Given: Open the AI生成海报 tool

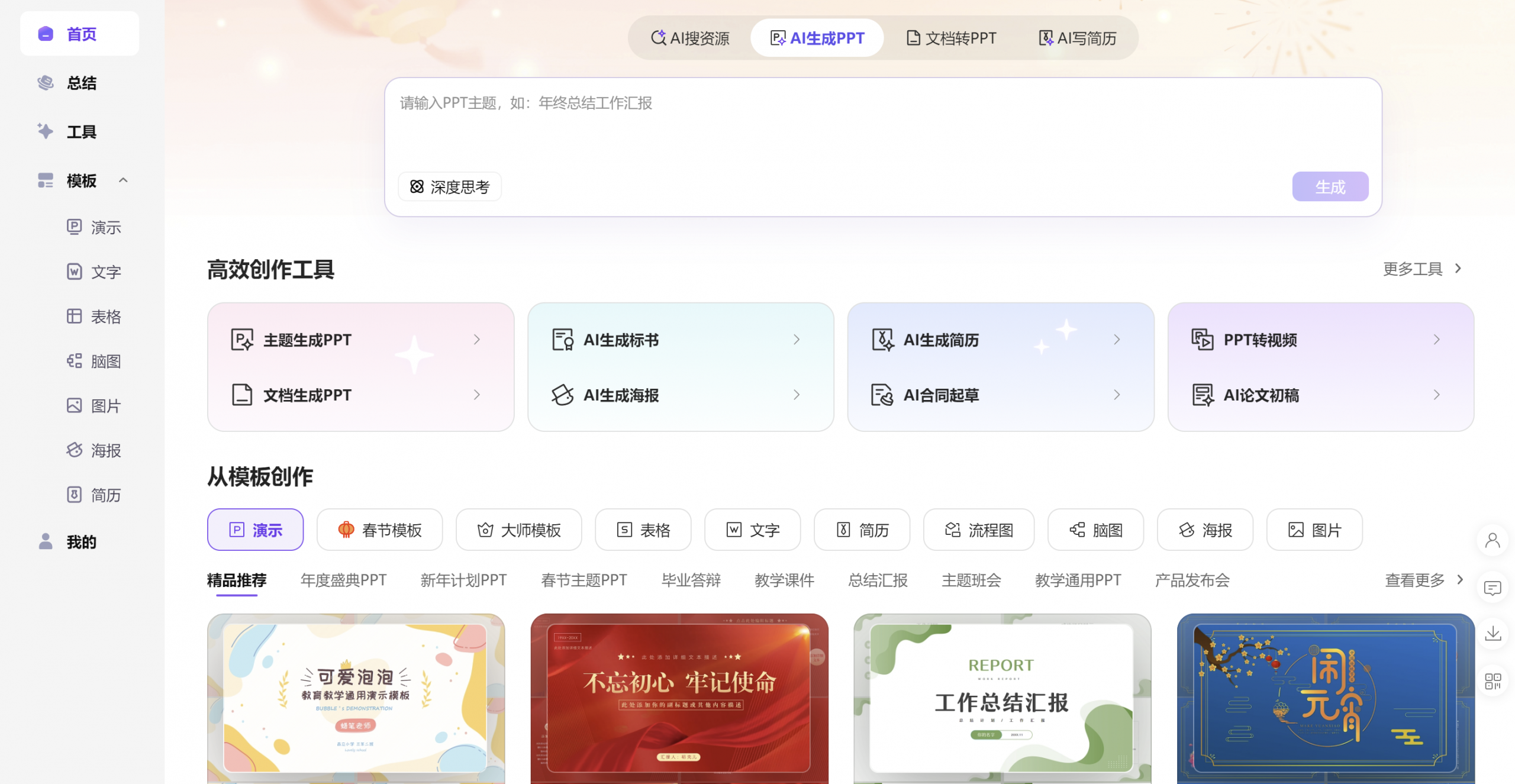Looking at the screenshot, I should (x=620, y=395).
